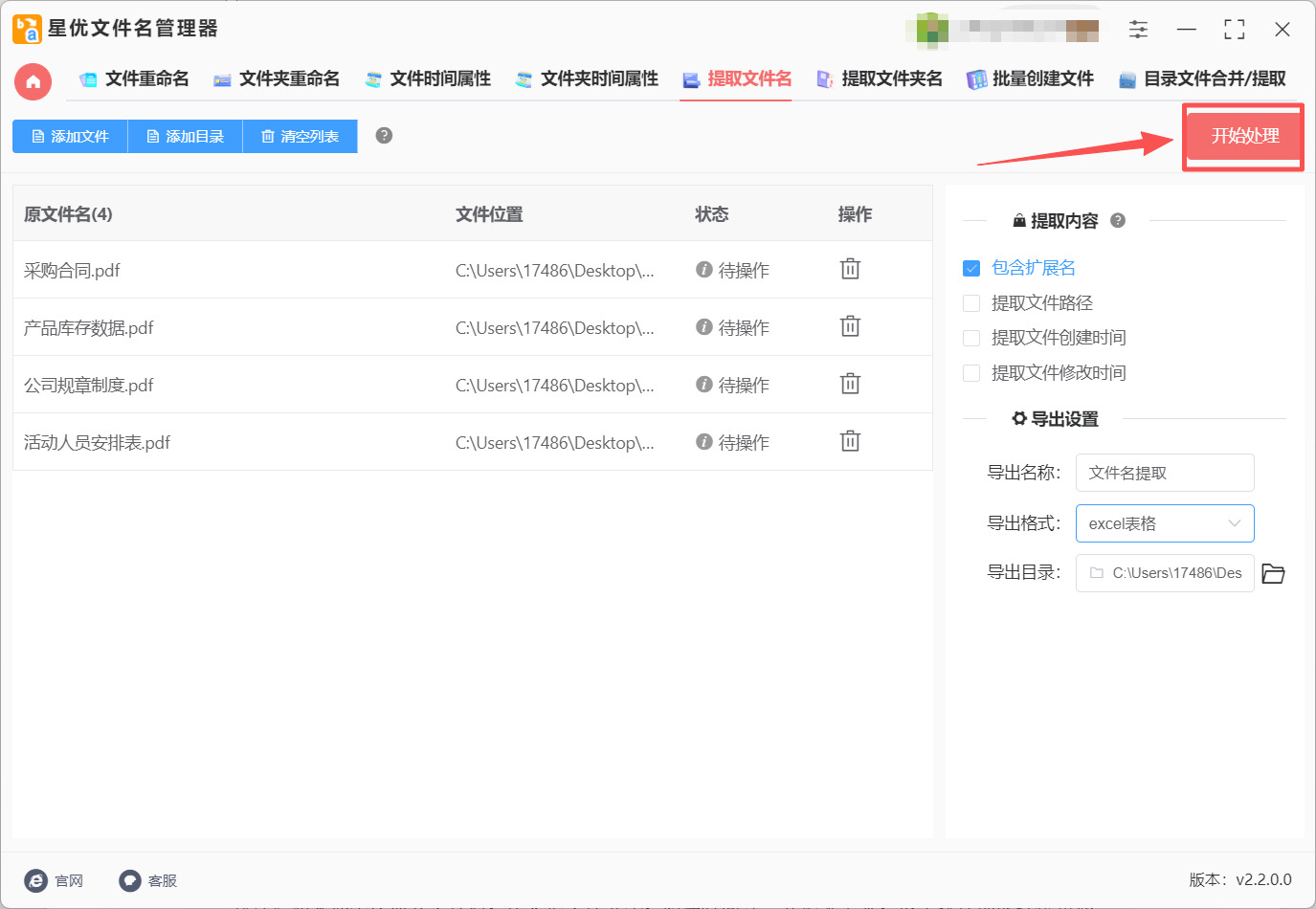The image size is (1316, 909).
Task: Open the 批量创建文件 tab
Action: pyautogui.click(x=1031, y=79)
